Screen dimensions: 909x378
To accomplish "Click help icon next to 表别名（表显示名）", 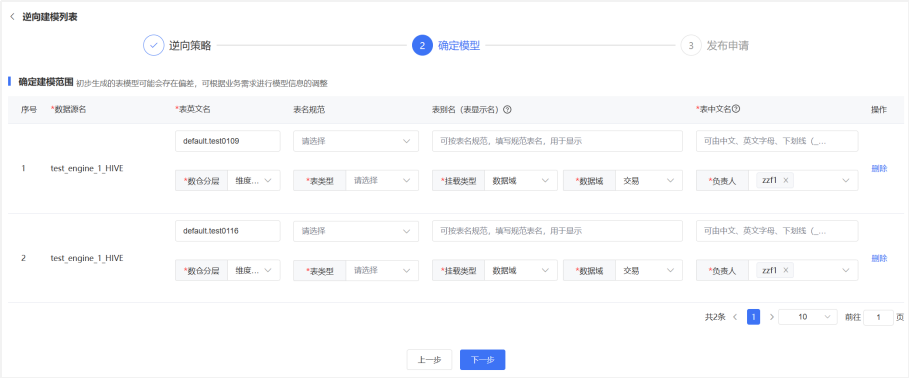I will click(x=507, y=110).
